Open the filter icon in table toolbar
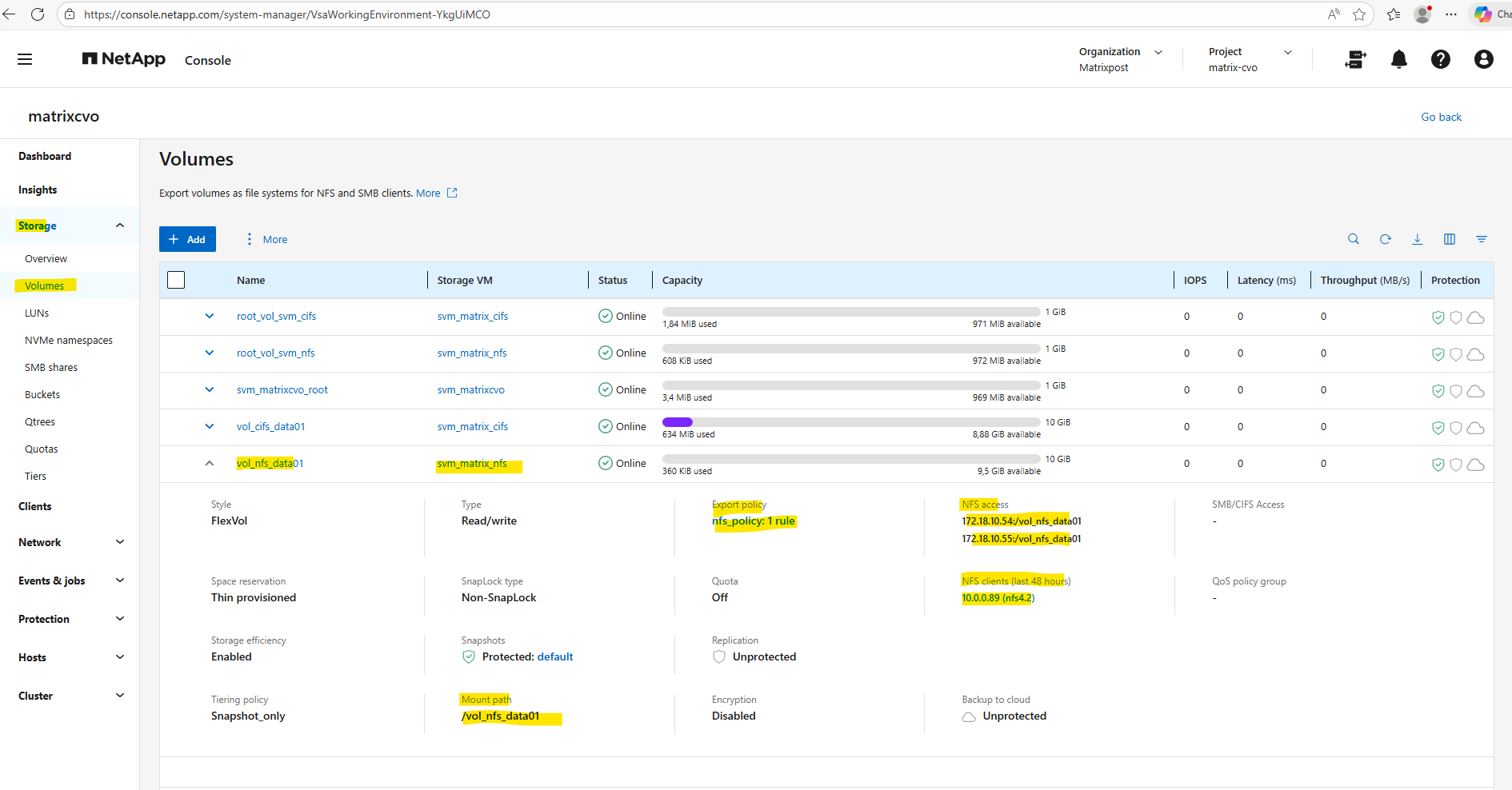This screenshot has width=1512, height=790. click(x=1481, y=239)
